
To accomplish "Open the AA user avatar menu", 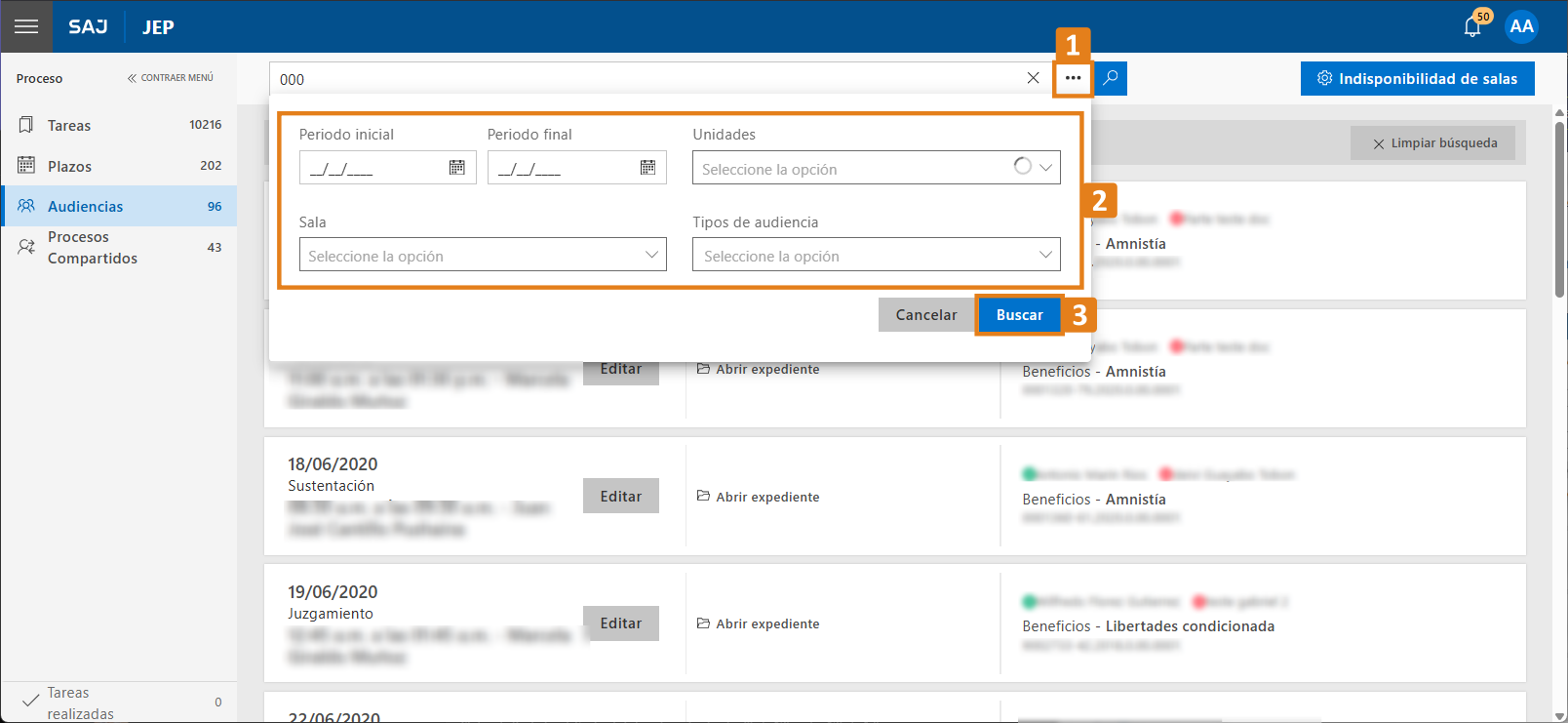I will [x=1521, y=26].
